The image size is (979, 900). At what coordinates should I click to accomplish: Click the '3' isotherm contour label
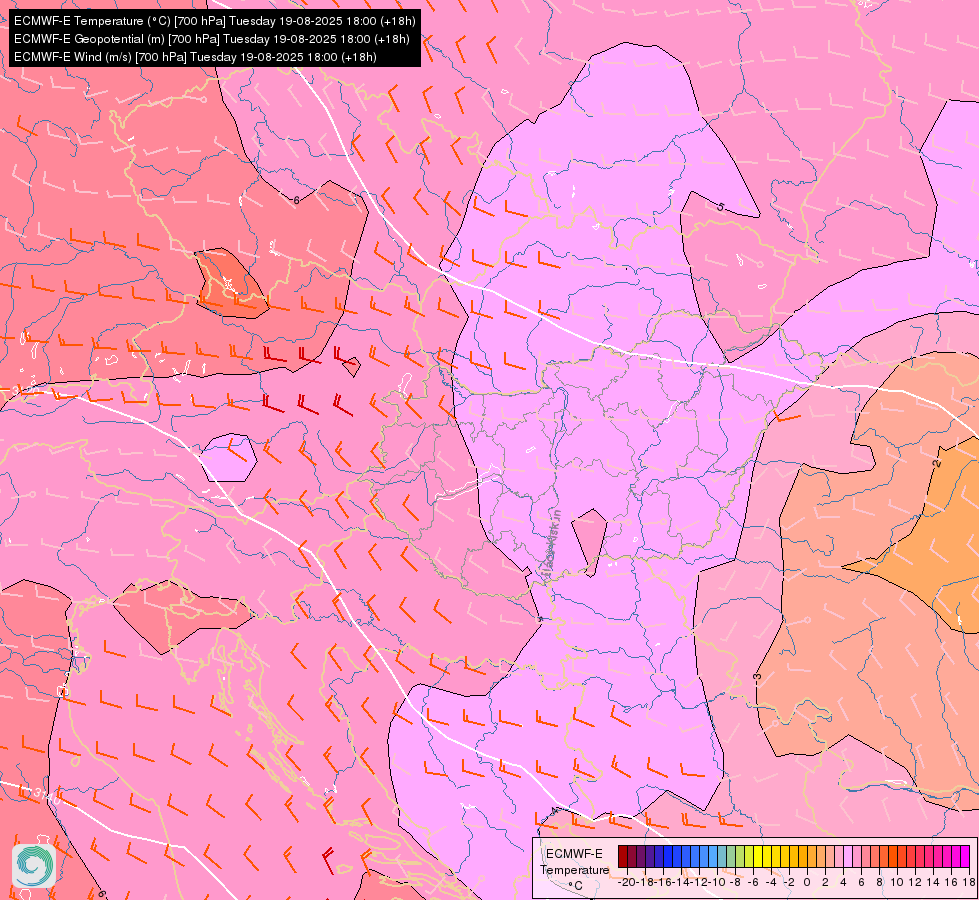coord(757,676)
